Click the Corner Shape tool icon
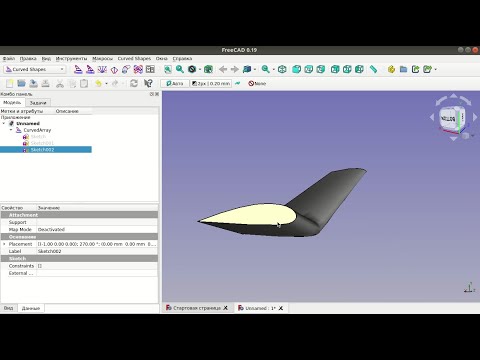Viewport: 480px width, 360px height. (114, 69)
